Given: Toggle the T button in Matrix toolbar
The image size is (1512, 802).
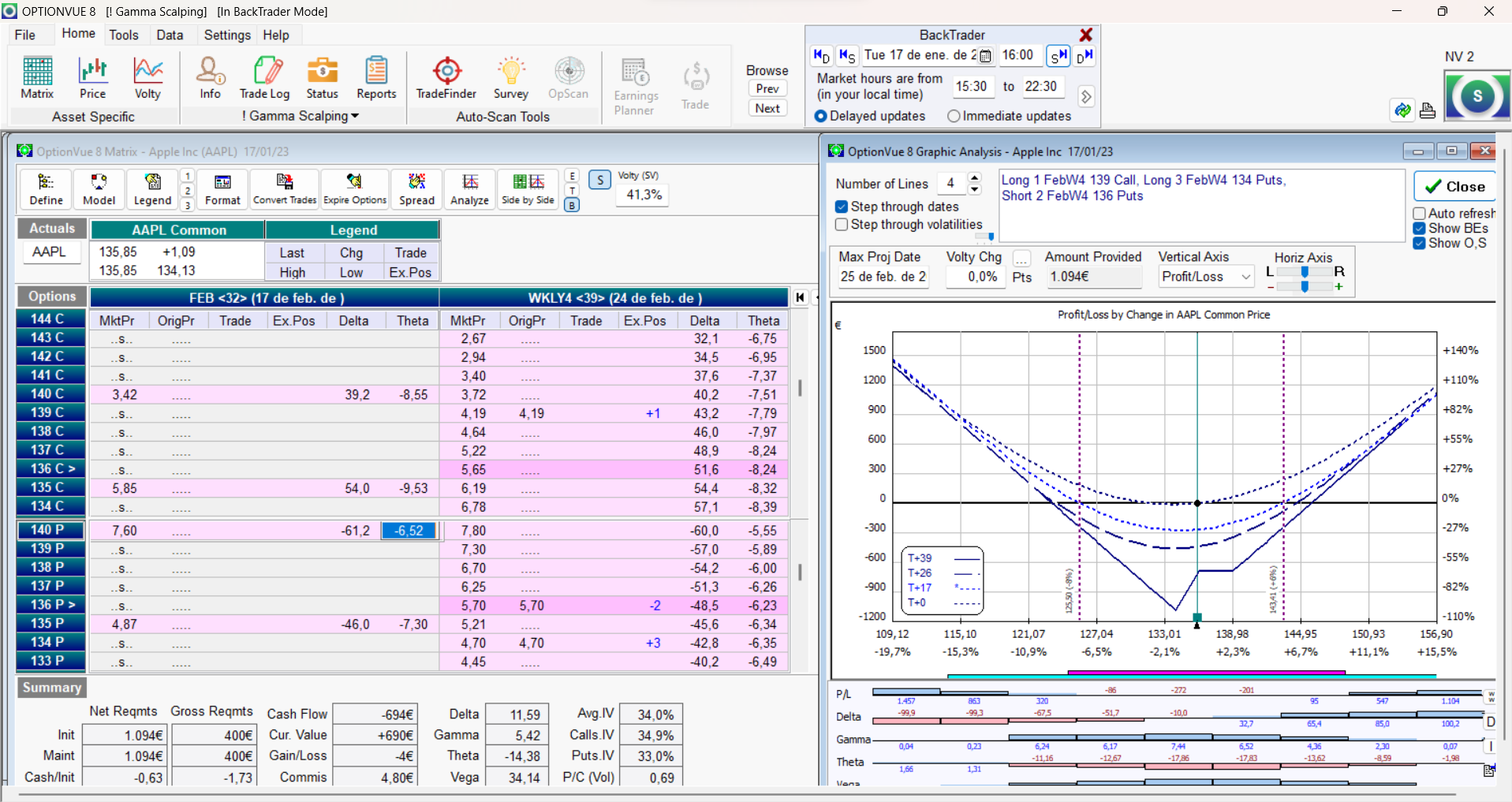Looking at the screenshot, I should pos(572,190).
